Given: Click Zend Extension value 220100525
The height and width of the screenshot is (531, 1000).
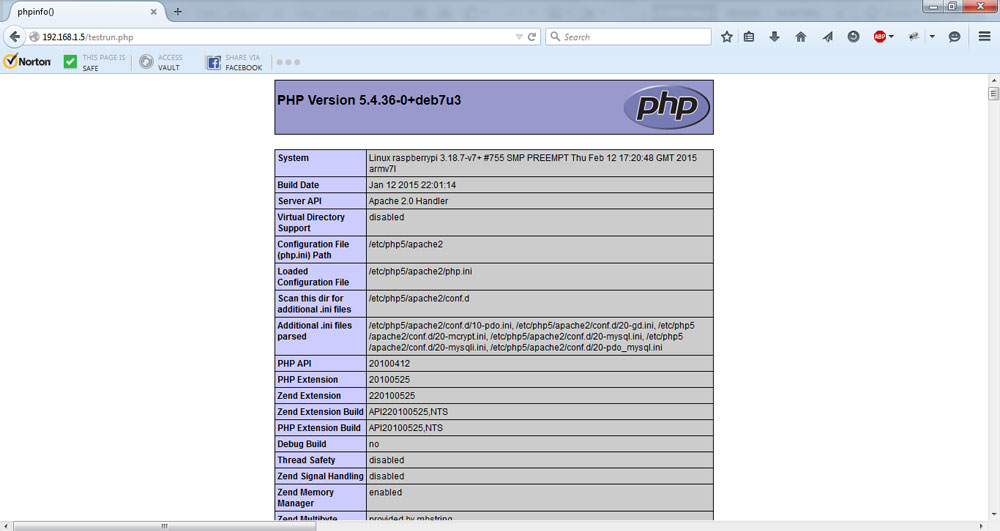Looking at the screenshot, I should coord(392,395).
